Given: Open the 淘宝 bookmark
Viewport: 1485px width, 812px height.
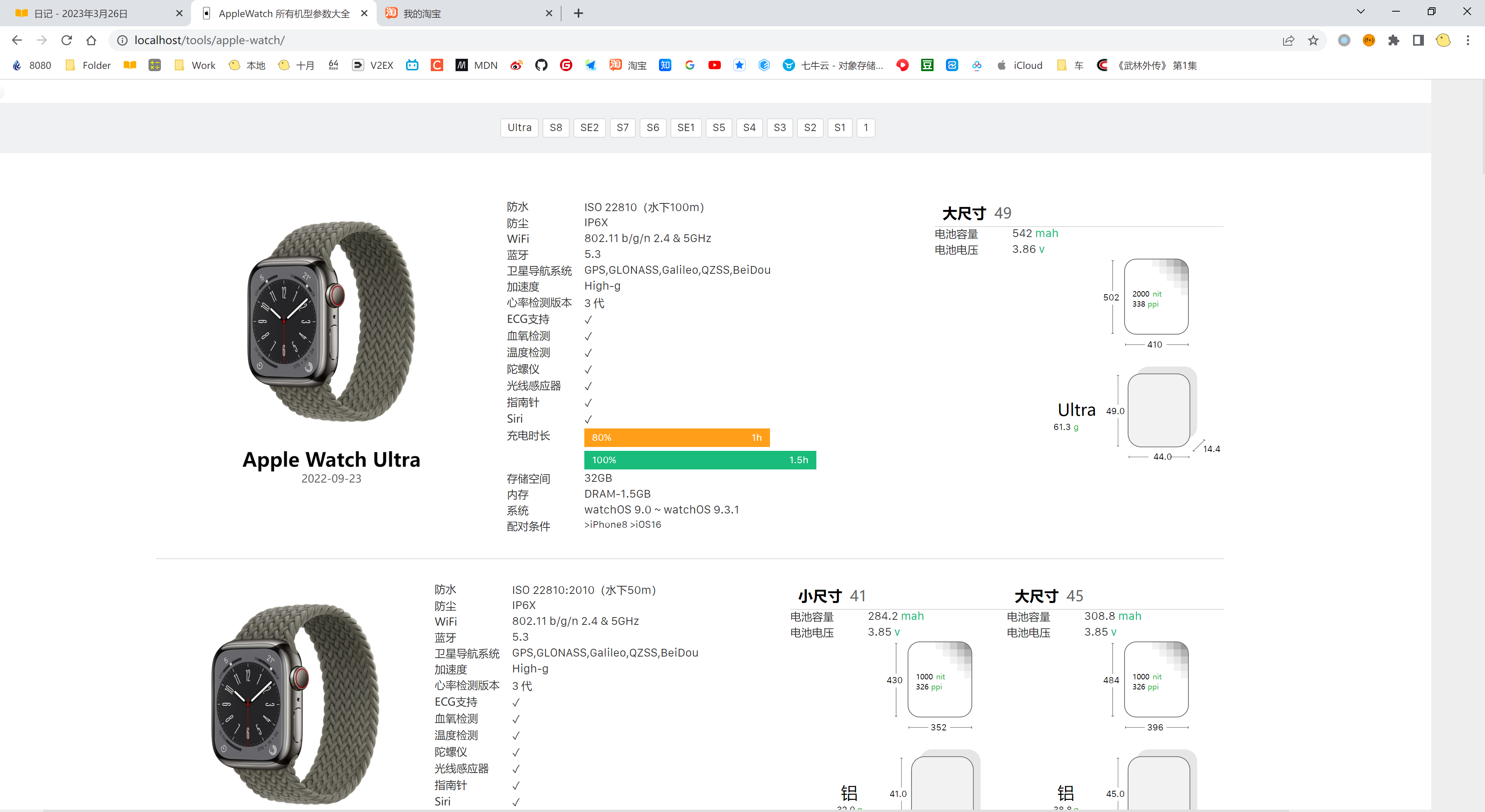Looking at the screenshot, I should pos(628,65).
